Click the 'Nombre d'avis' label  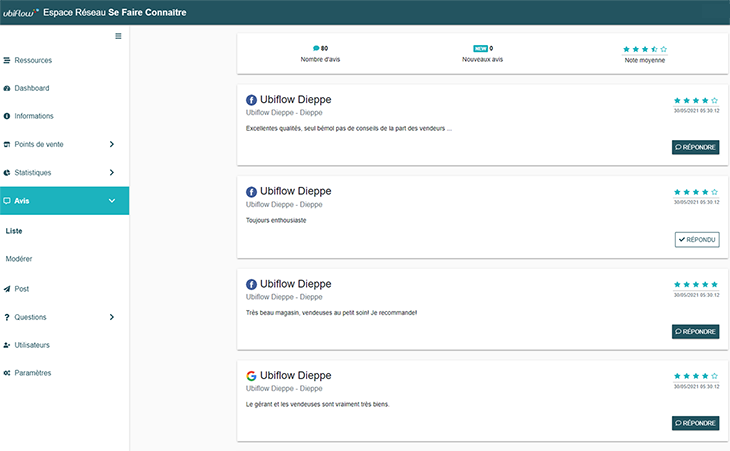coord(320,60)
